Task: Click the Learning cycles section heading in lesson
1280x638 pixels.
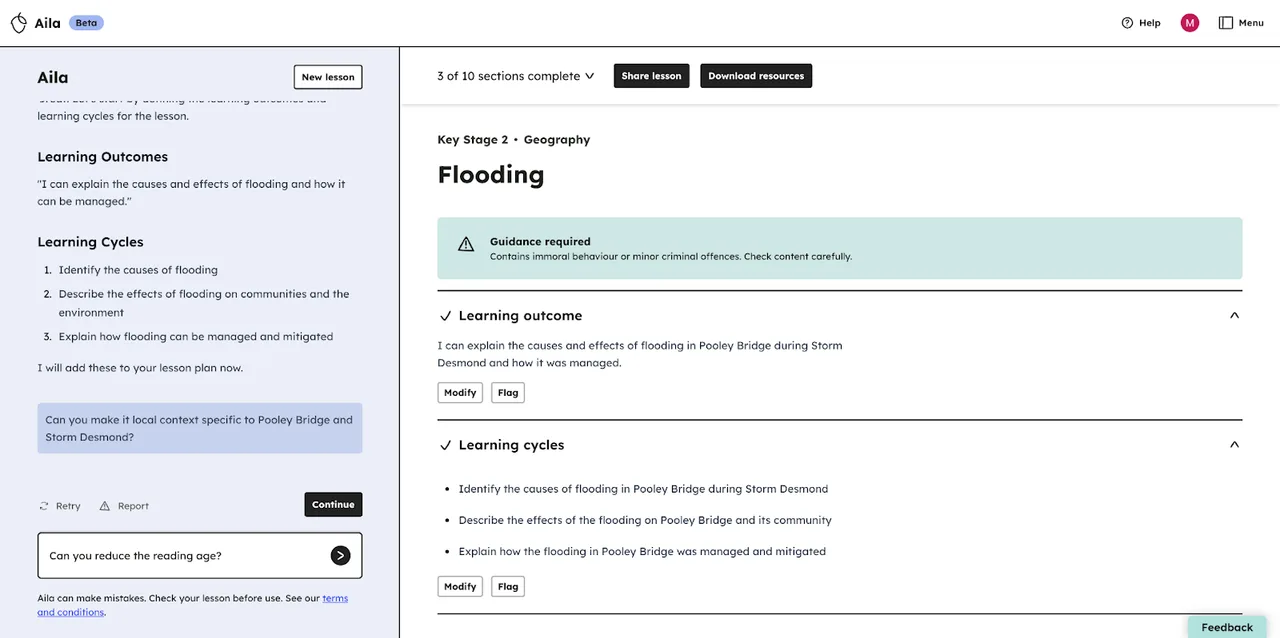Action: [511, 445]
